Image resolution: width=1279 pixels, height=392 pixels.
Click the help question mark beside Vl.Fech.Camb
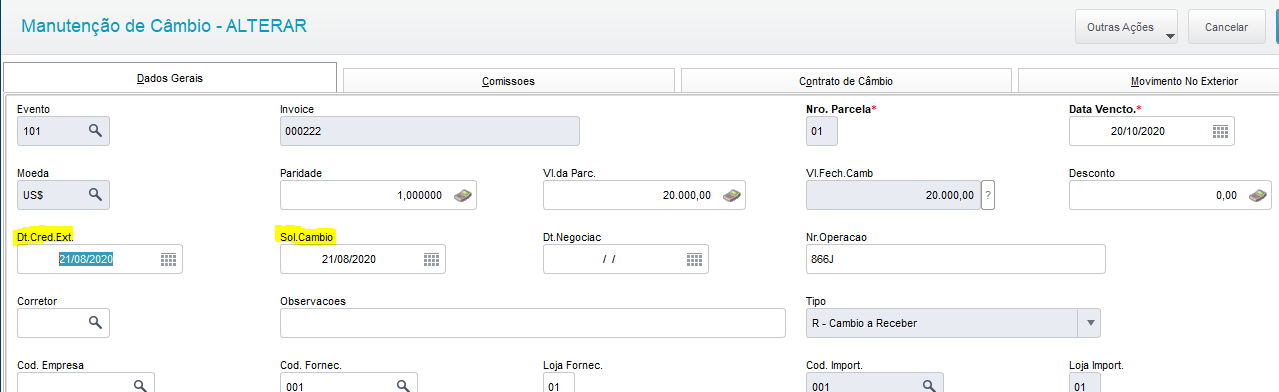click(988, 195)
